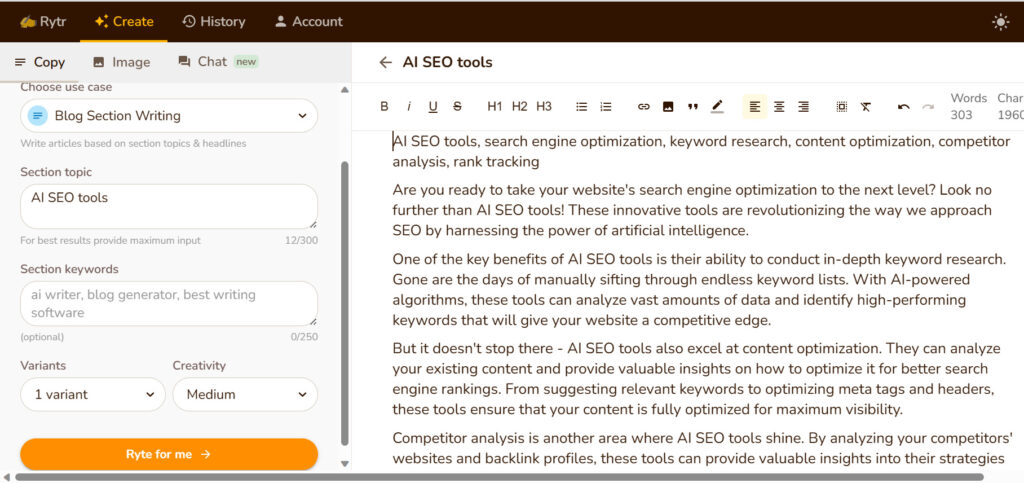1024x483 pixels.
Task: Toggle bold formatting in editor toolbar
Action: [384, 106]
